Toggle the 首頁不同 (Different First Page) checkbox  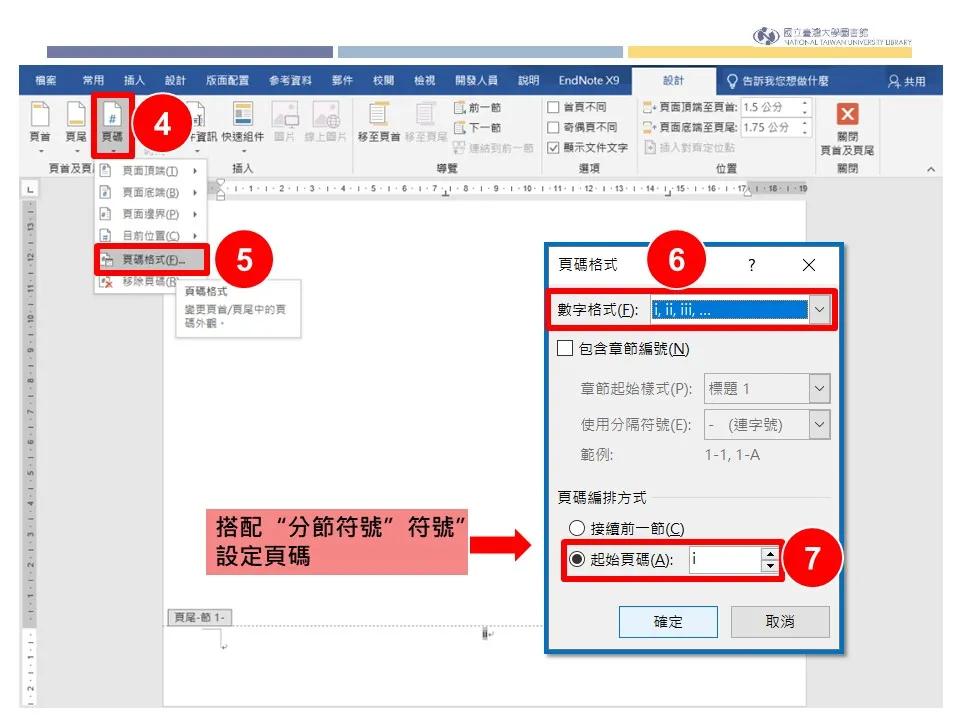555,108
